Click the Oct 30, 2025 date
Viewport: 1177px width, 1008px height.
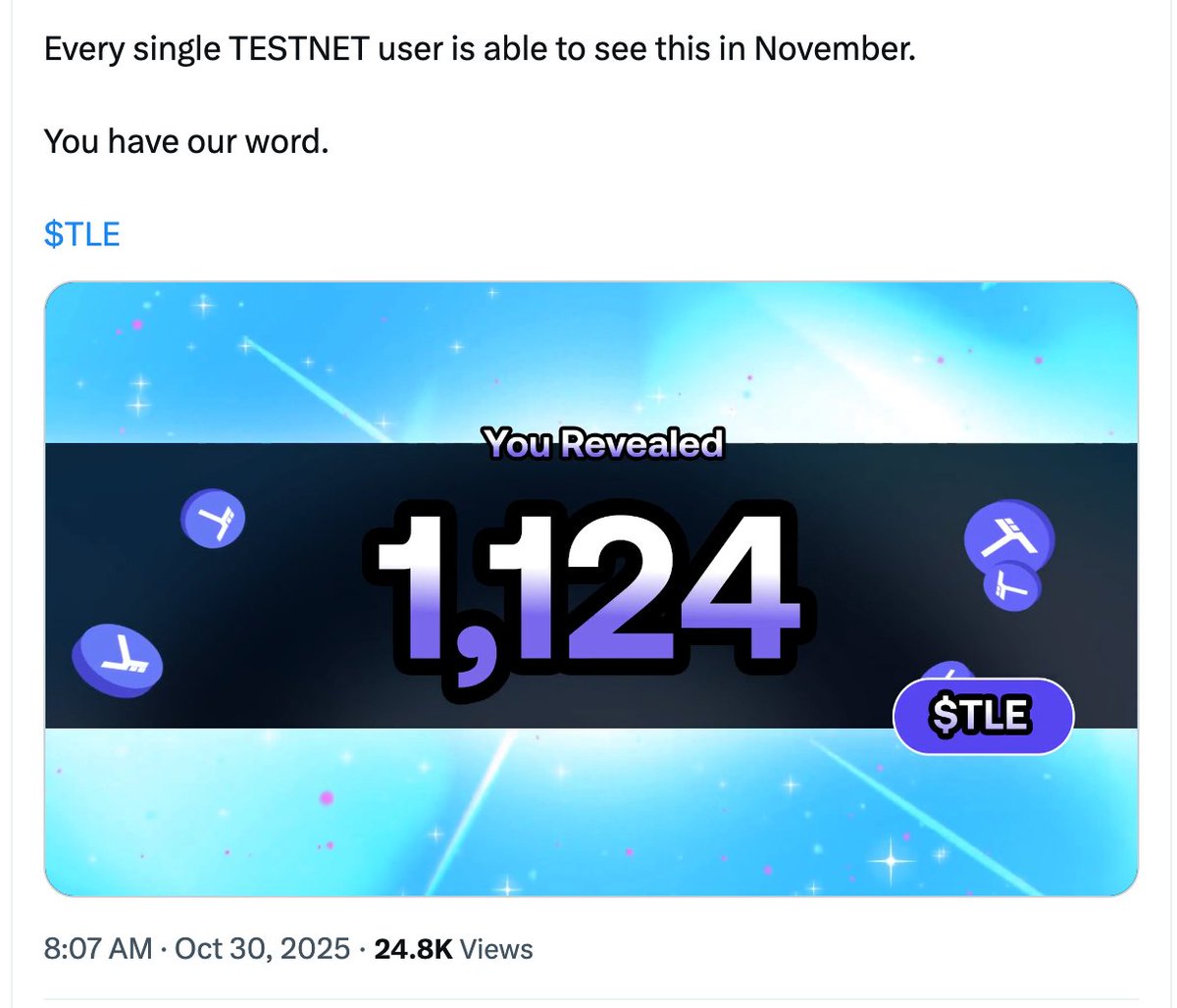262,949
